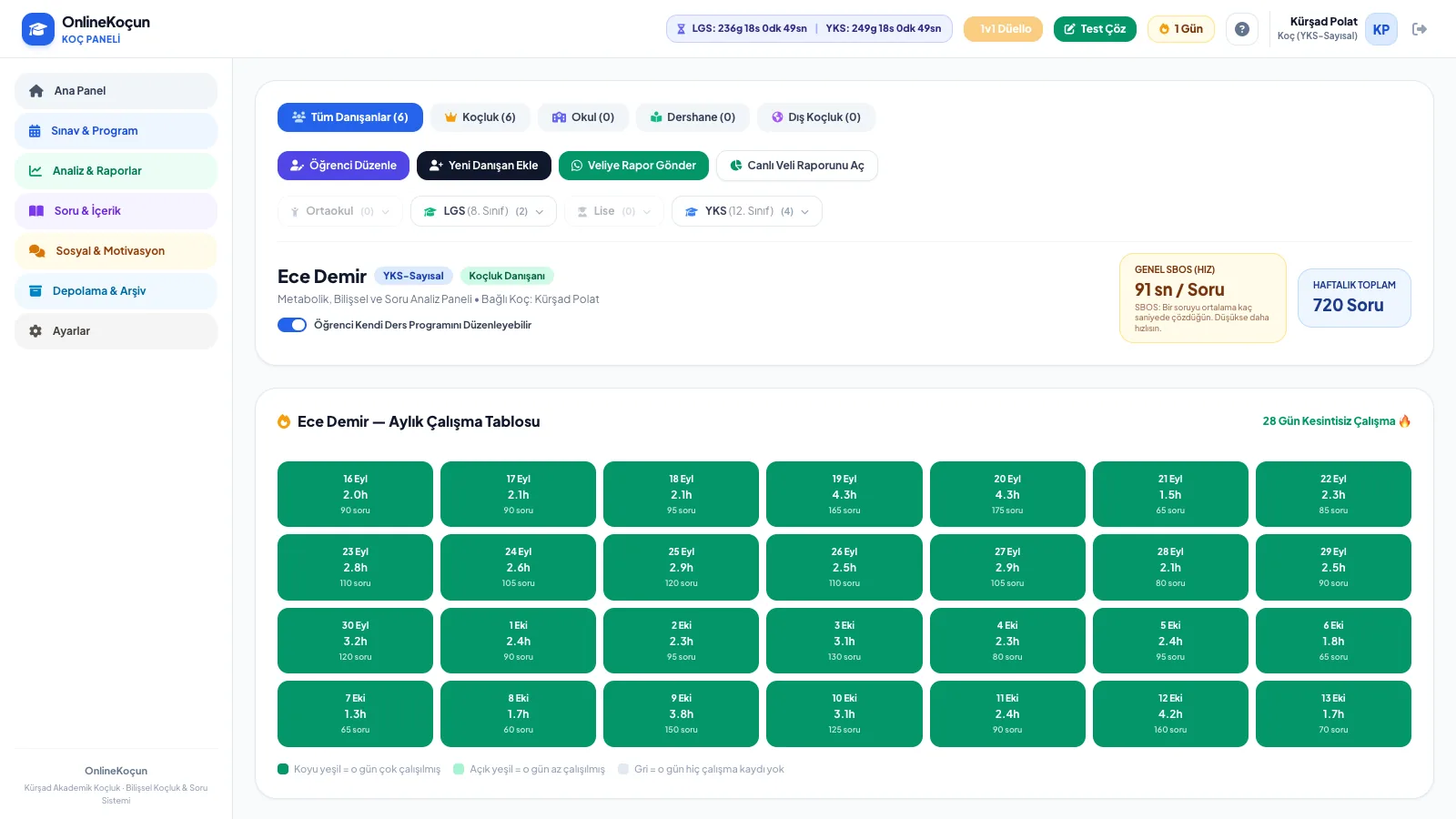Open the LGS (8. Sınıf) dropdown
The height and width of the screenshot is (819, 1456).
483,211
